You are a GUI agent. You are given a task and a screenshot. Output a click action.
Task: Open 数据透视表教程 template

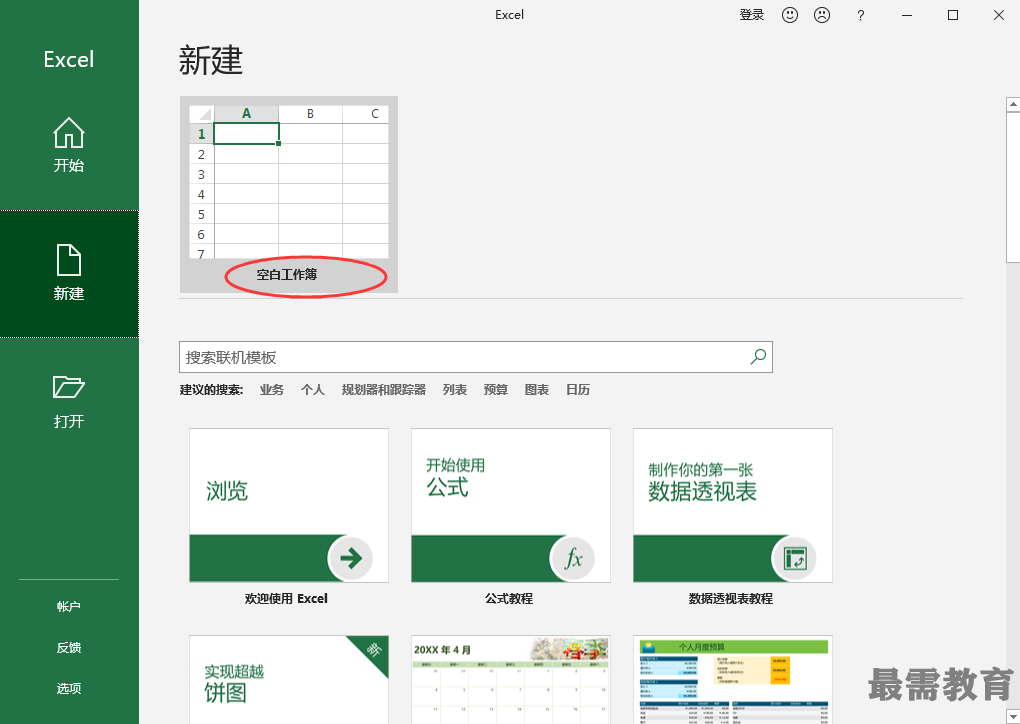(x=732, y=518)
